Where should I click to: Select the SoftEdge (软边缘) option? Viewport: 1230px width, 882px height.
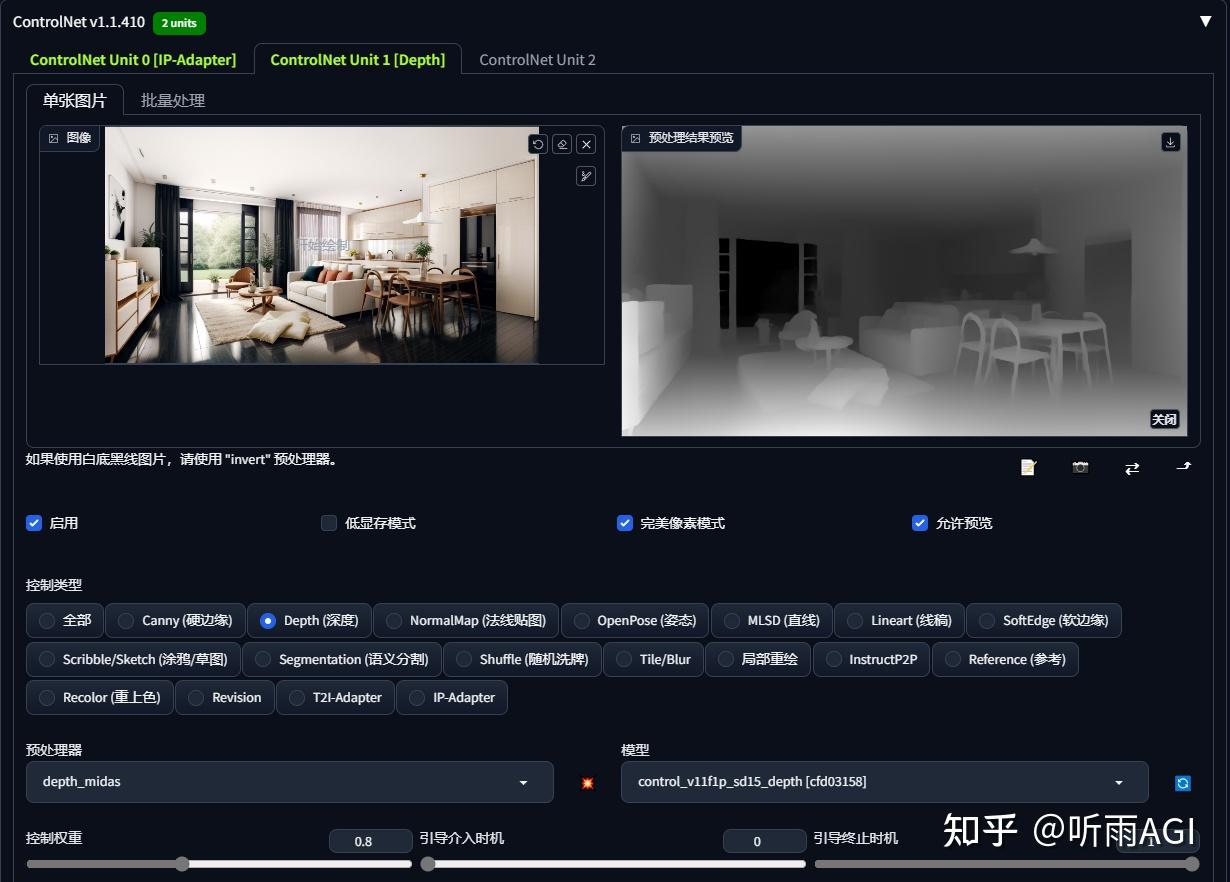(x=1044, y=620)
